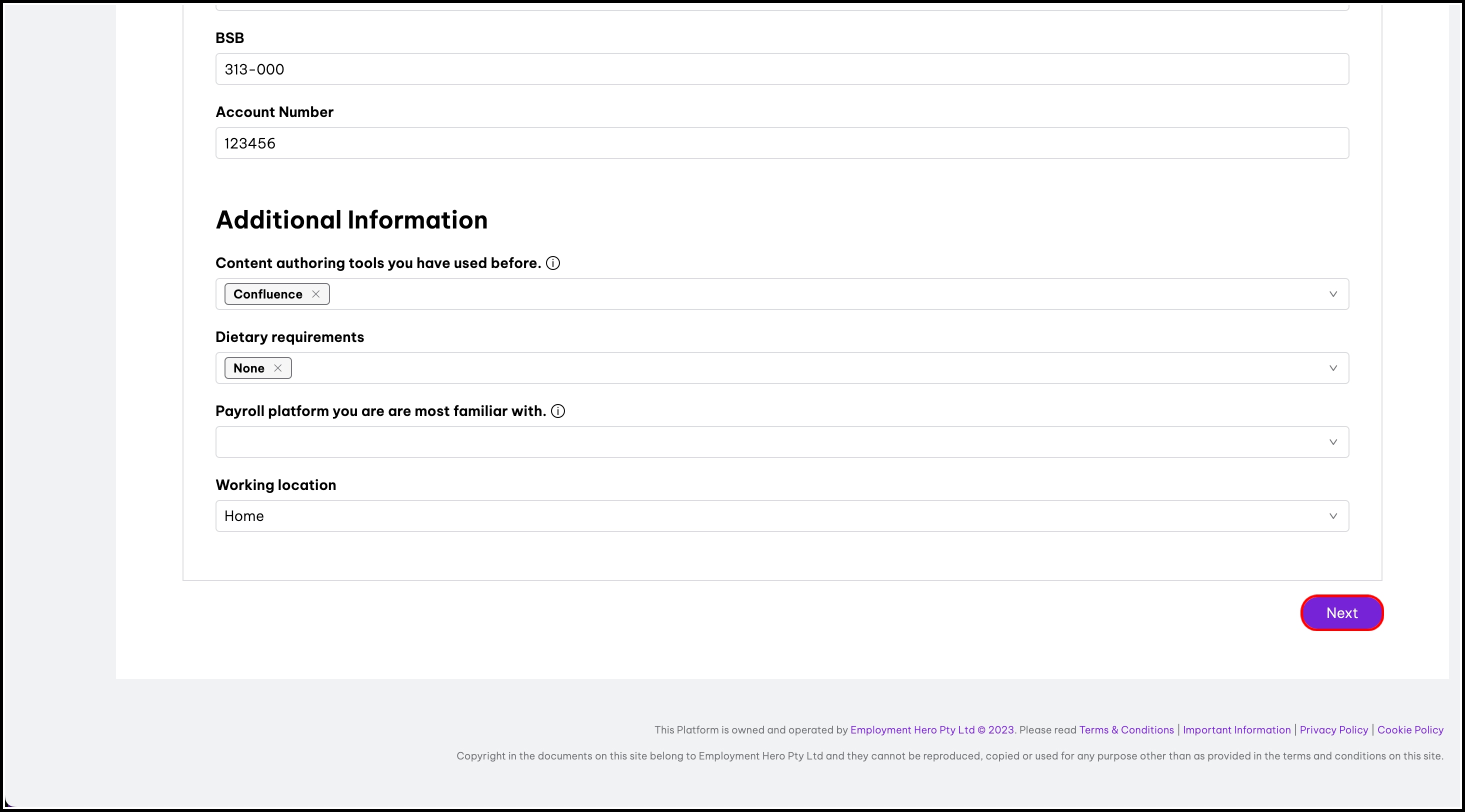
Task: Open Important Information link
Action: [1236, 729]
